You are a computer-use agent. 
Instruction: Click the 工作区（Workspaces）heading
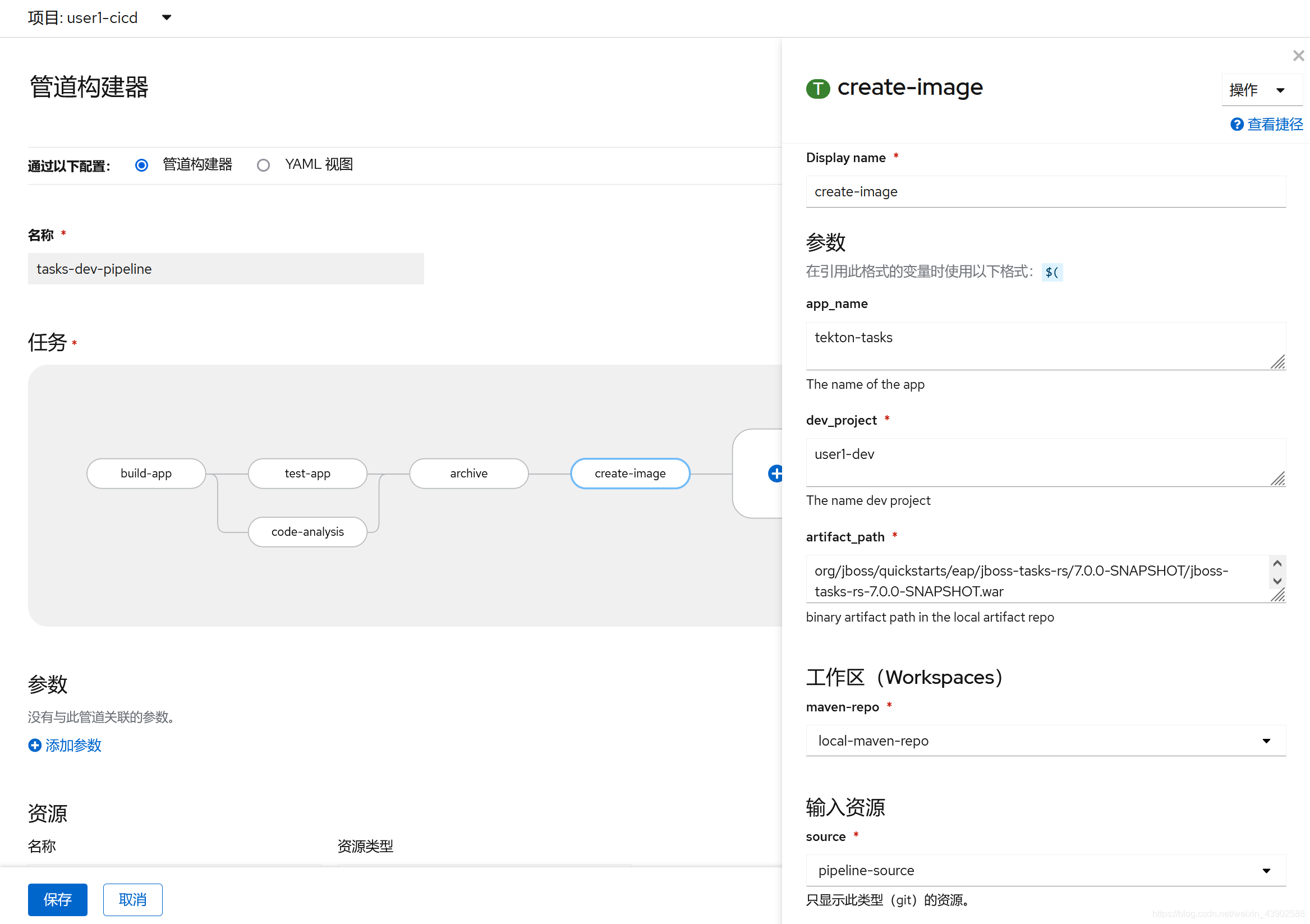coord(904,678)
